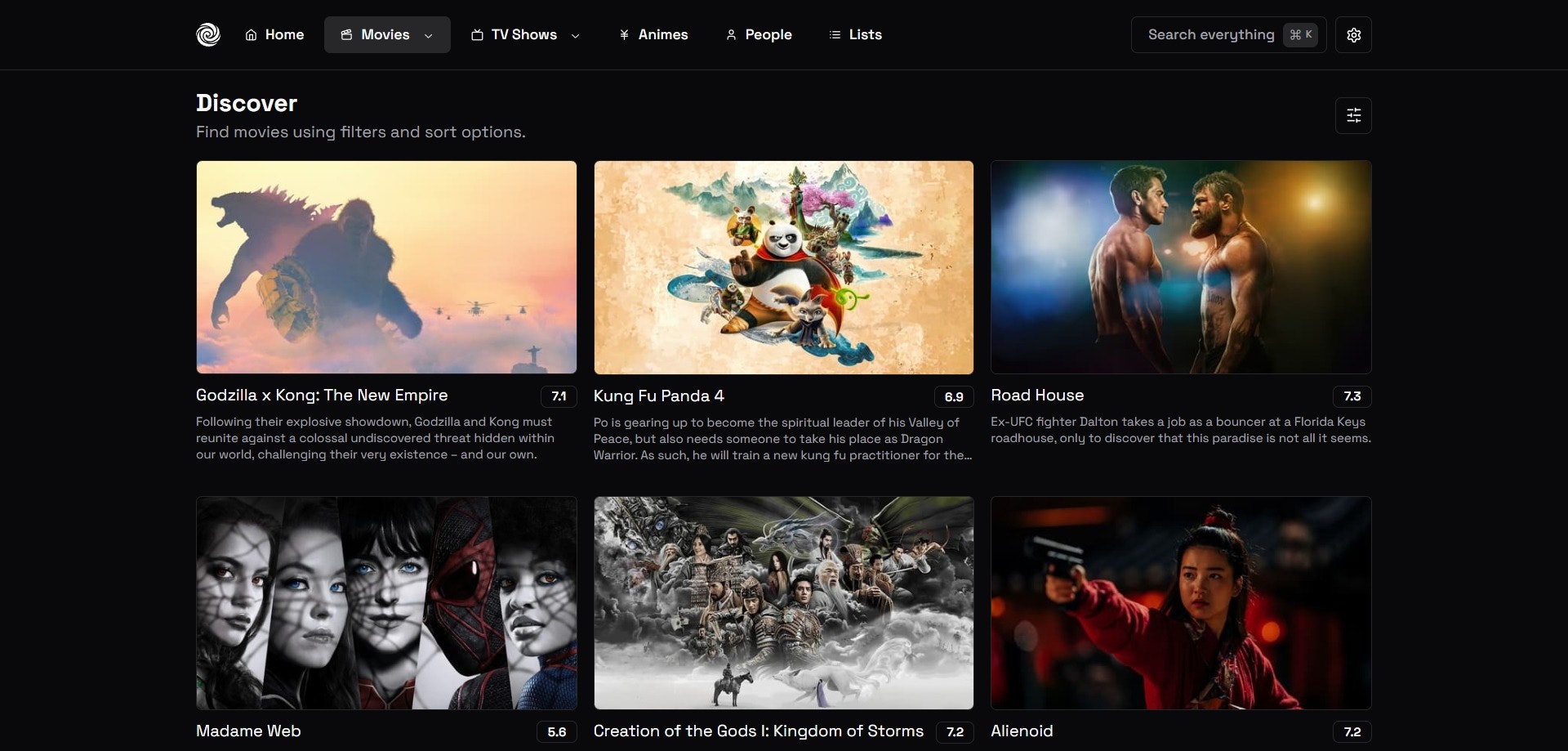1568x751 pixels.
Task: Click the swirl logo in the navbar
Action: [208, 34]
